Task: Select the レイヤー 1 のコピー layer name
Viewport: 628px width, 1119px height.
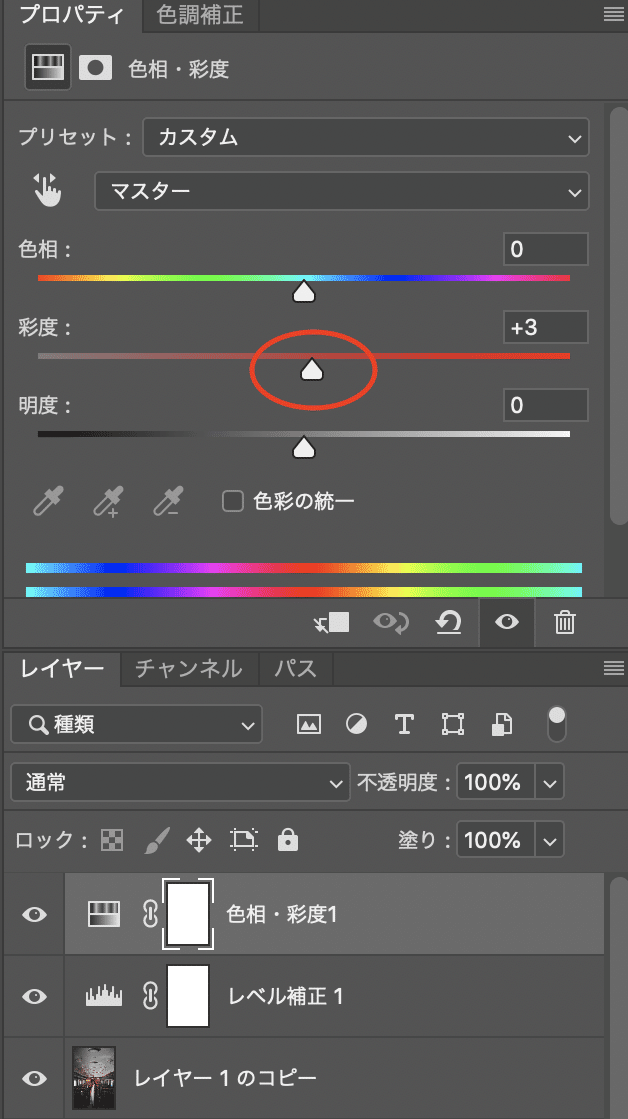Action: click(226, 1078)
